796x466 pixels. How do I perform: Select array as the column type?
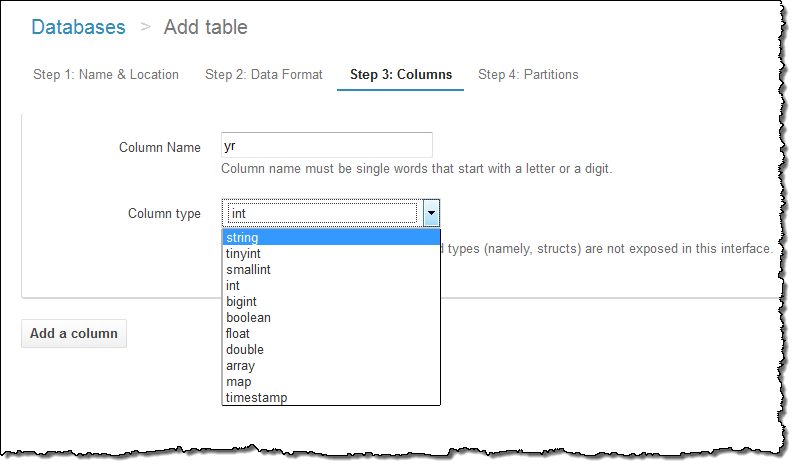pyautogui.click(x=330, y=366)
